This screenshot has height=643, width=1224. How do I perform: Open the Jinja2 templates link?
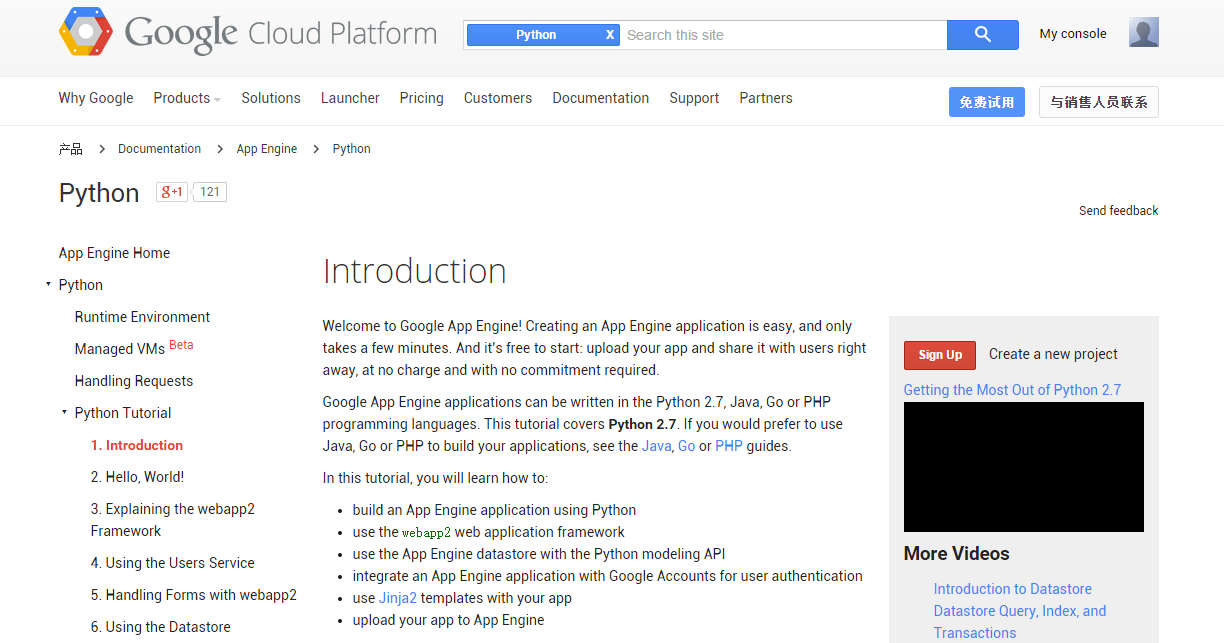(397, 598)
